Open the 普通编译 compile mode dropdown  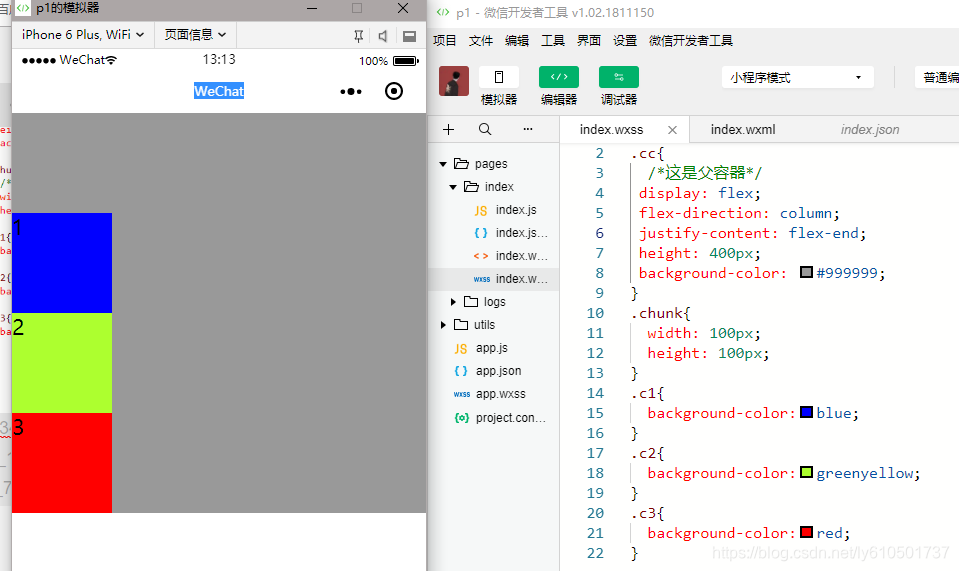pos(937,78)
